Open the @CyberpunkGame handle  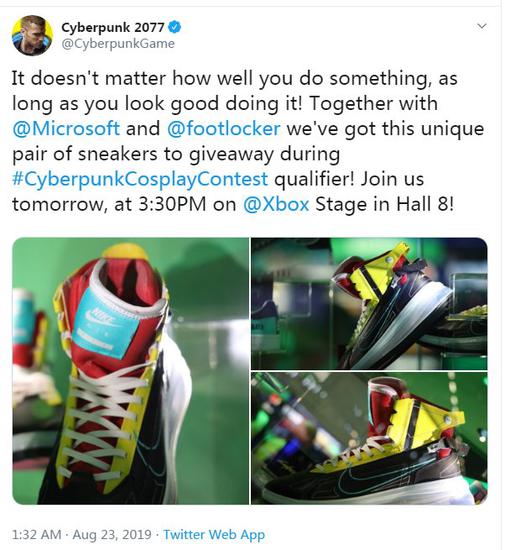(118, 44)
